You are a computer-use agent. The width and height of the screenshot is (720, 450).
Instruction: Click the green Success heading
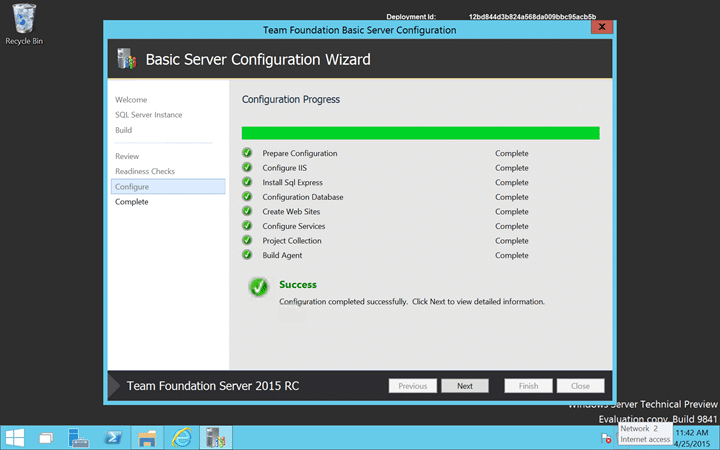[298, 284]
